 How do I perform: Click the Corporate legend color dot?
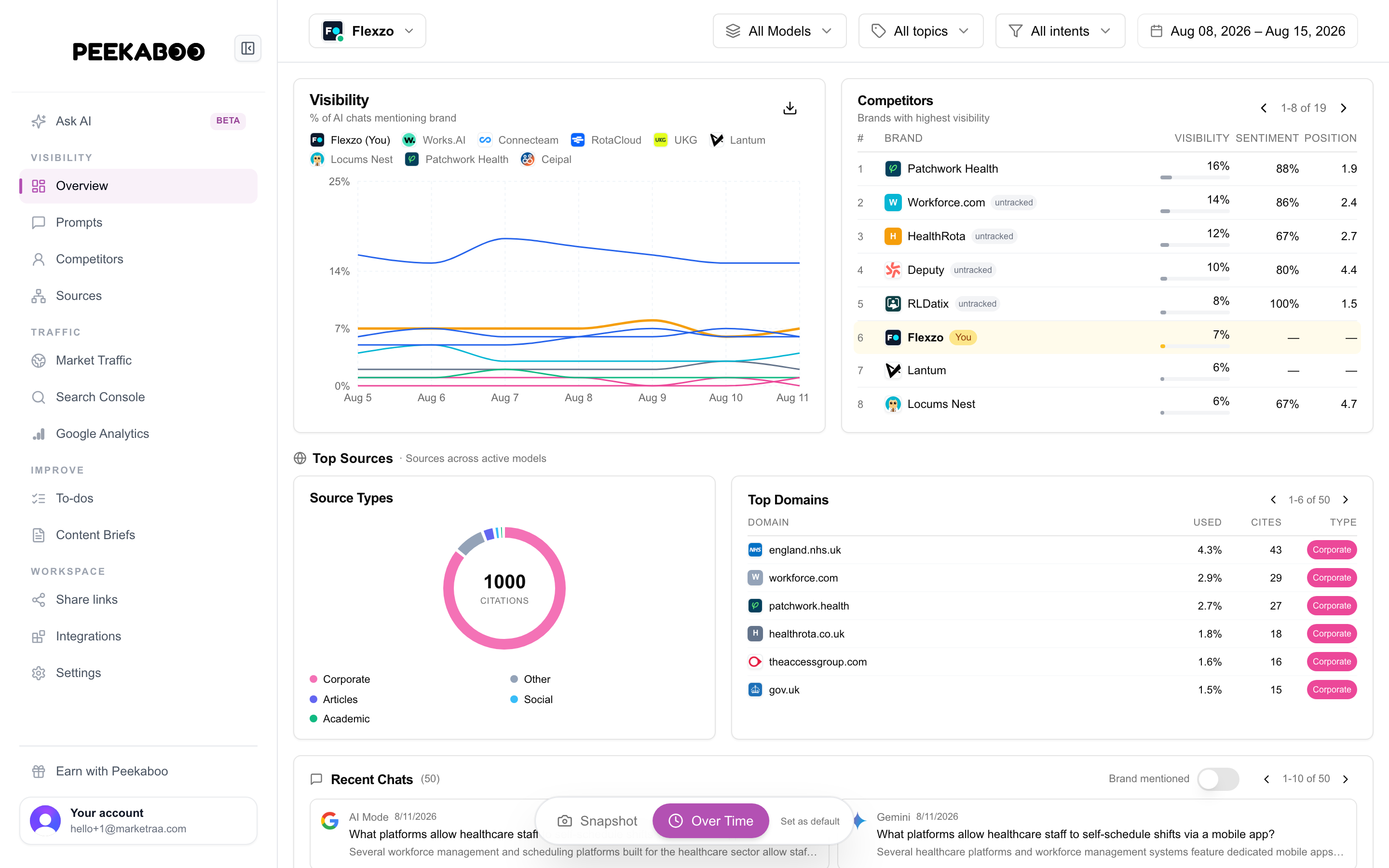click(x=313, y=679)
